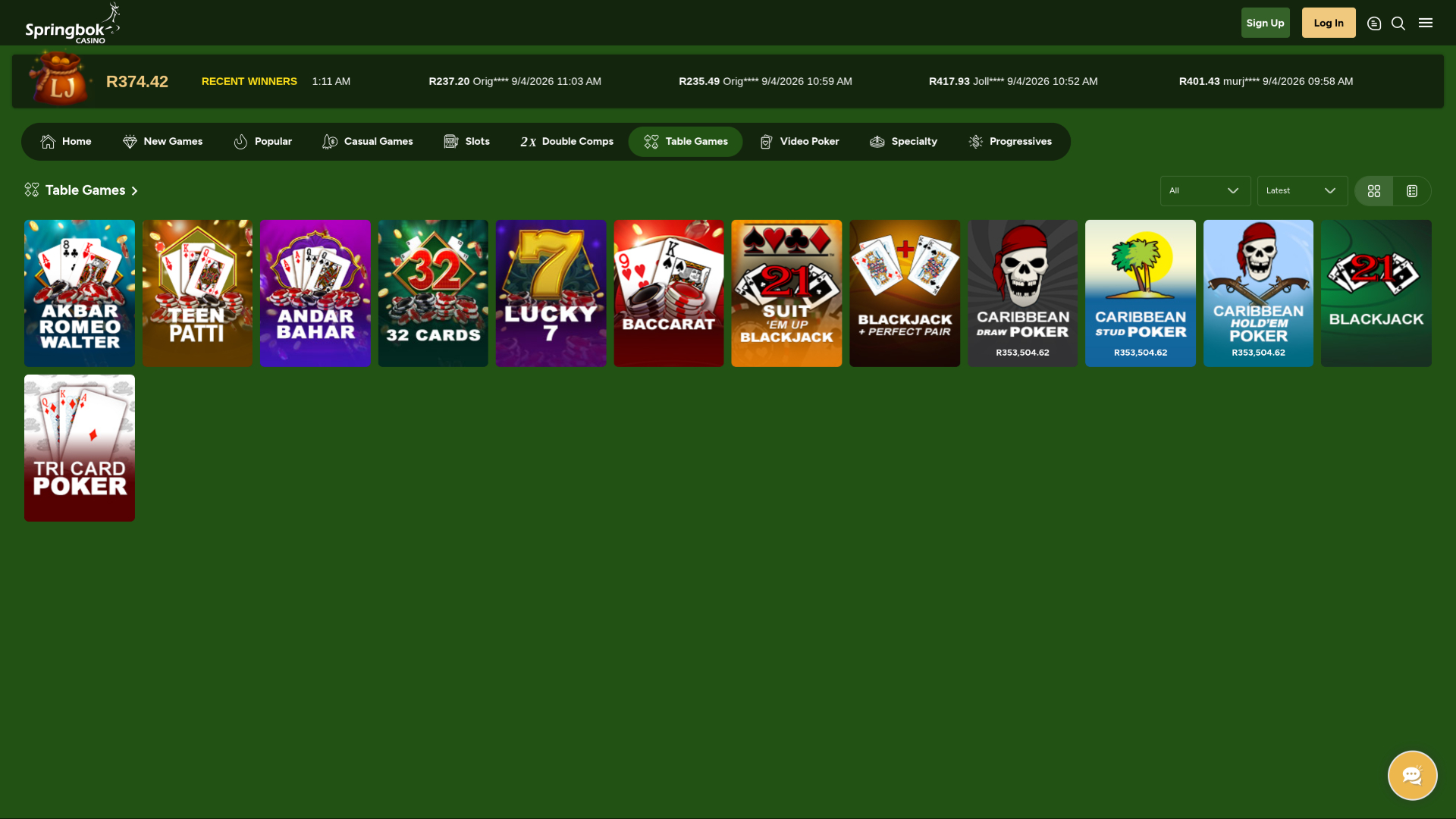Open the Tri Card Poker game

point(80,448)
